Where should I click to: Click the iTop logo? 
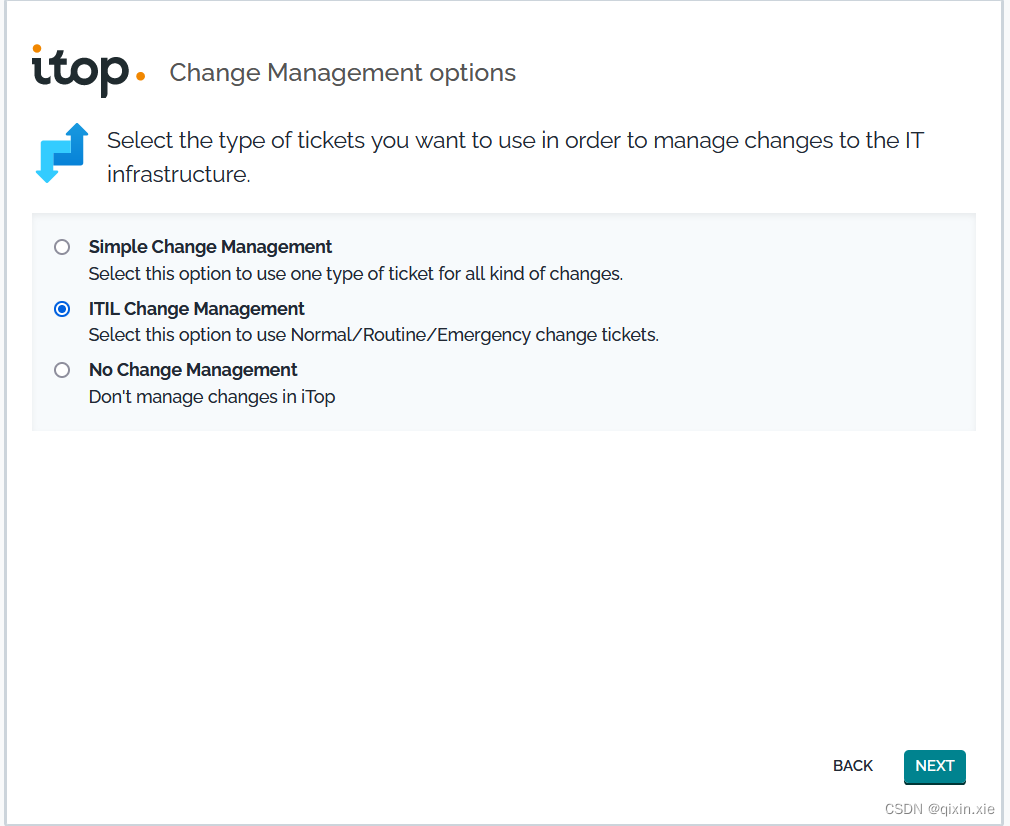[88, 71]
